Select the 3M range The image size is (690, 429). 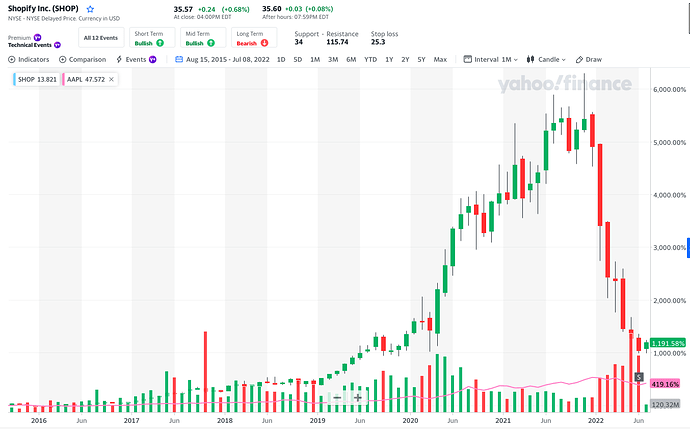tap(333, 59)
